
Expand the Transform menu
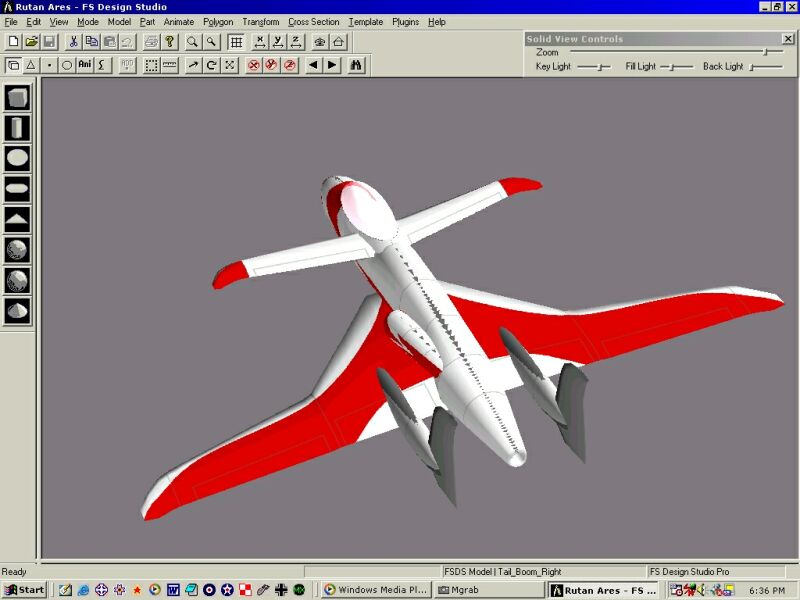point(260,21)
